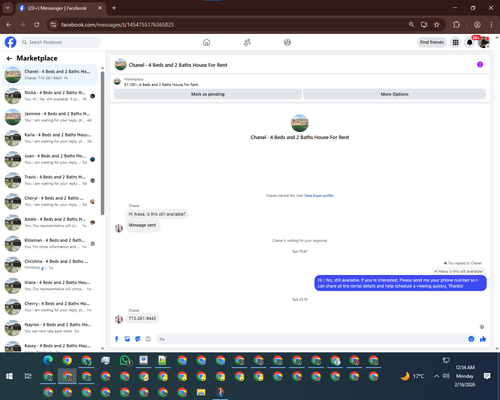
Task: Send a thumbs-up like
Action: (x=483, y=339)
